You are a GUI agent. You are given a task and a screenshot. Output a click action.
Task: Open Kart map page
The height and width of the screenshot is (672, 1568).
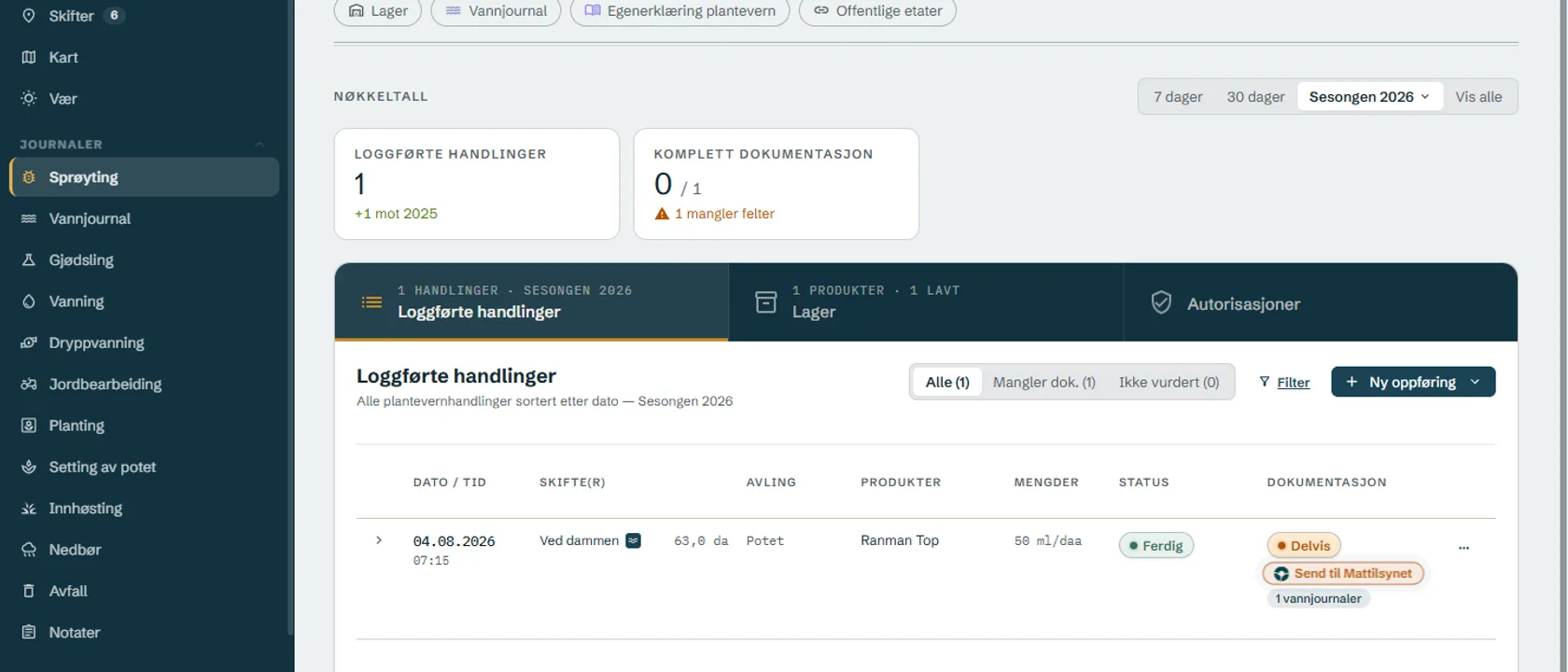[x=144, y=57]
